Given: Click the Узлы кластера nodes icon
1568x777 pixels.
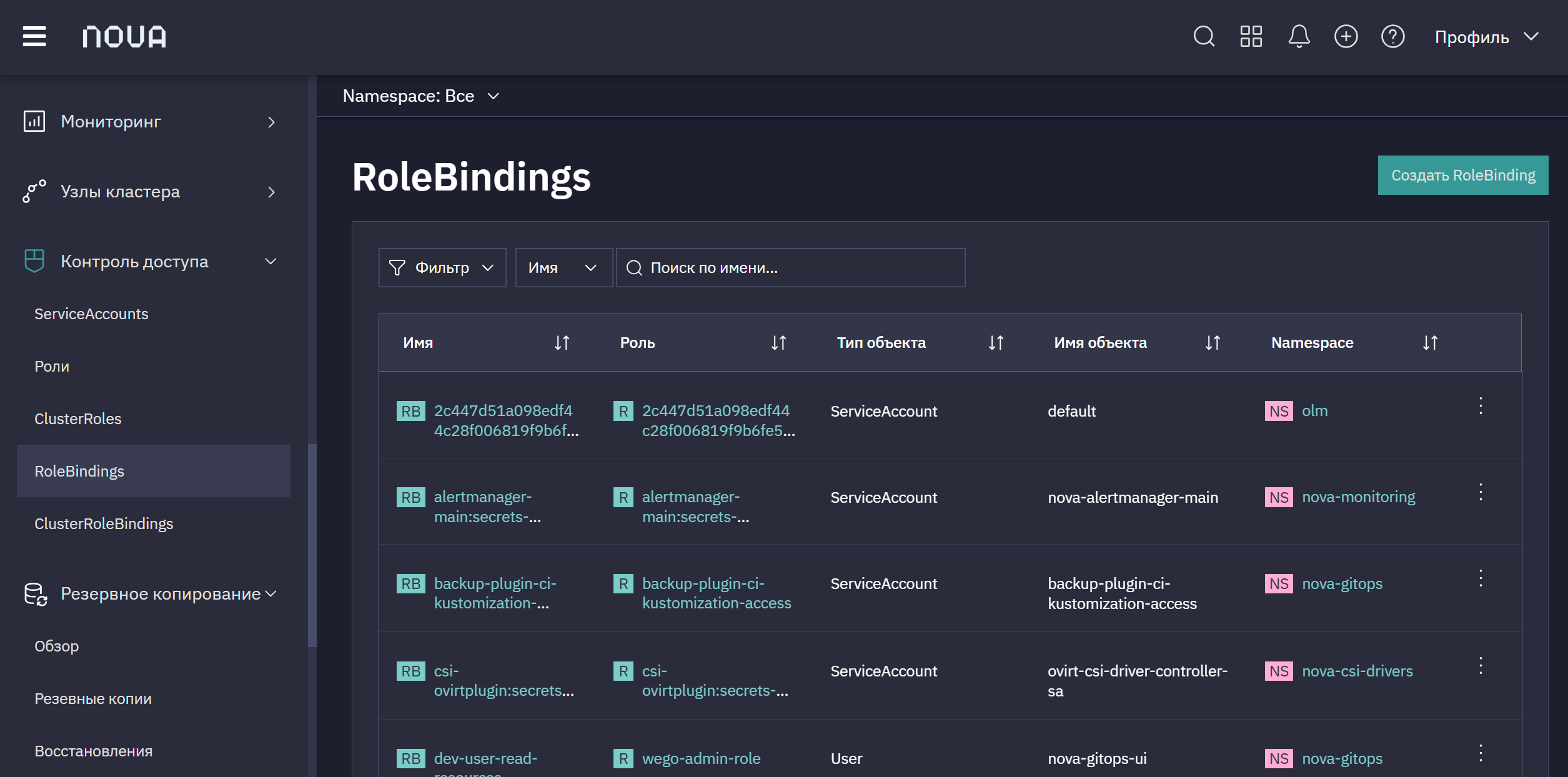Looking at the screenshot, I should (34, 191).
